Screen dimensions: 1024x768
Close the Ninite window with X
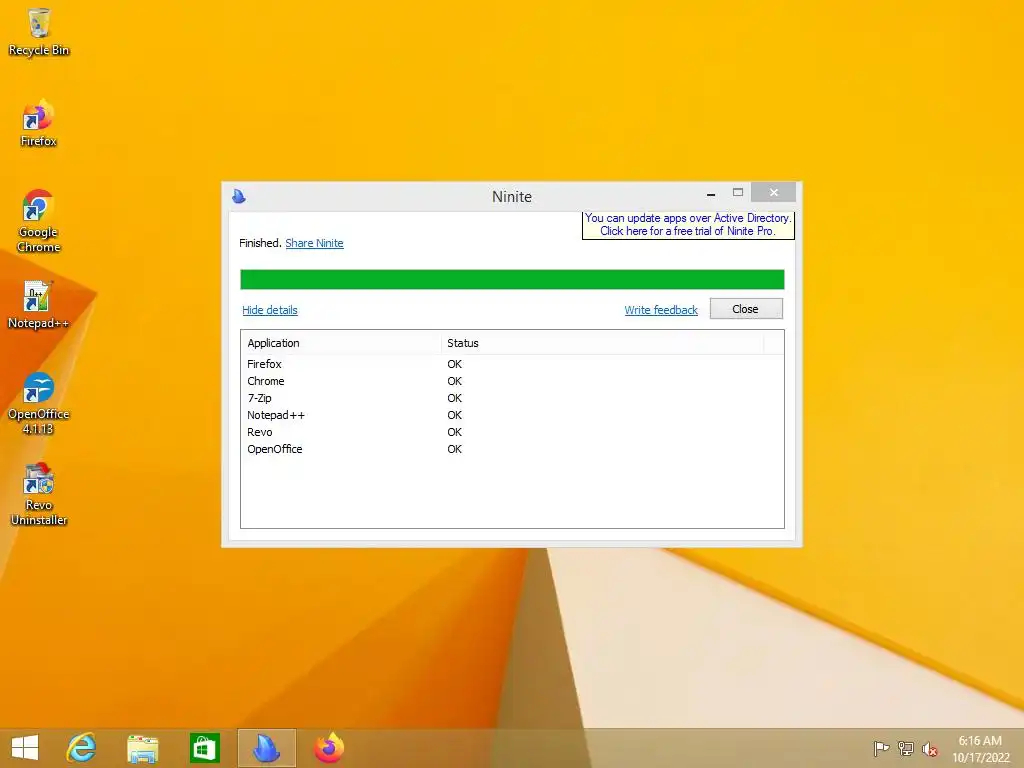(x=773, y=192)
